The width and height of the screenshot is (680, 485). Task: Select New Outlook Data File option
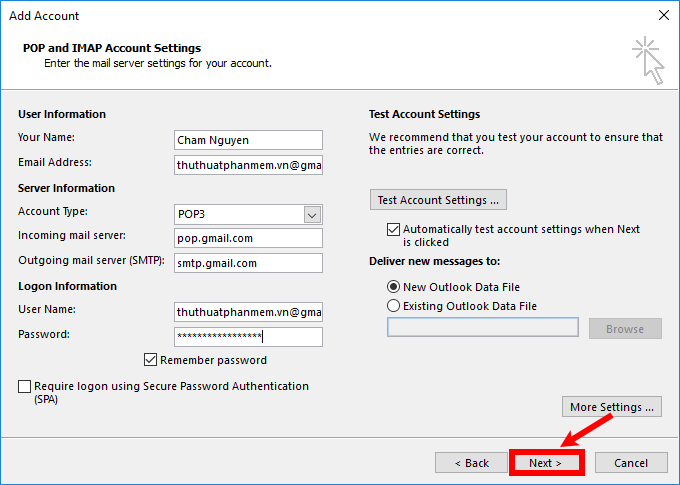point(393,287)
